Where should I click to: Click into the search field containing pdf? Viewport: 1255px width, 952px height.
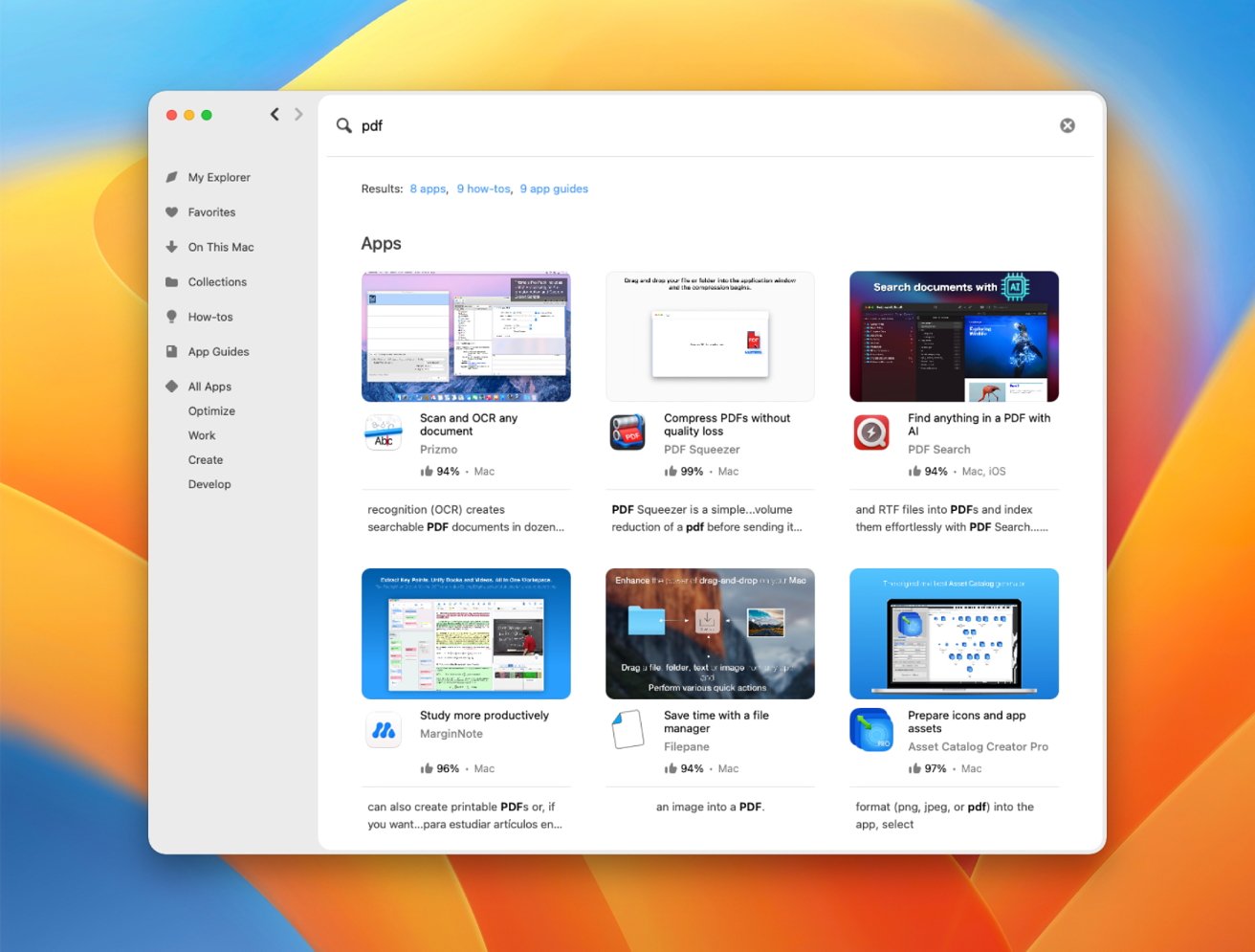pos(670,125)
